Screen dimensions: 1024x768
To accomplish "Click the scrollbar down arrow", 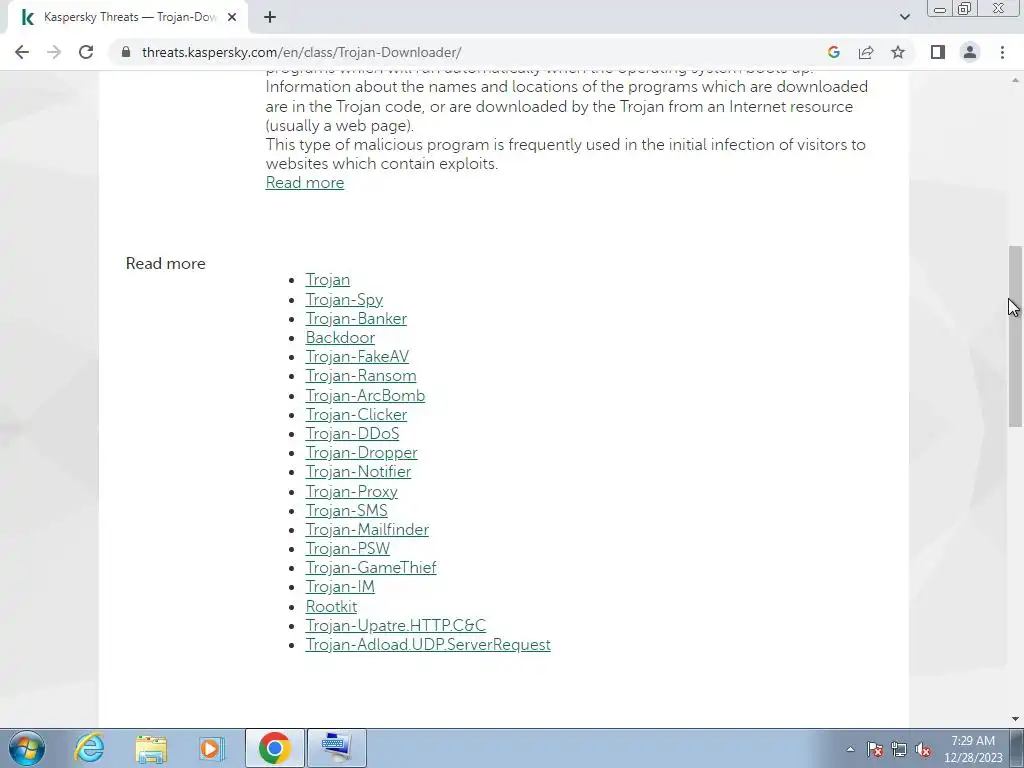I will click(1015, 719).
